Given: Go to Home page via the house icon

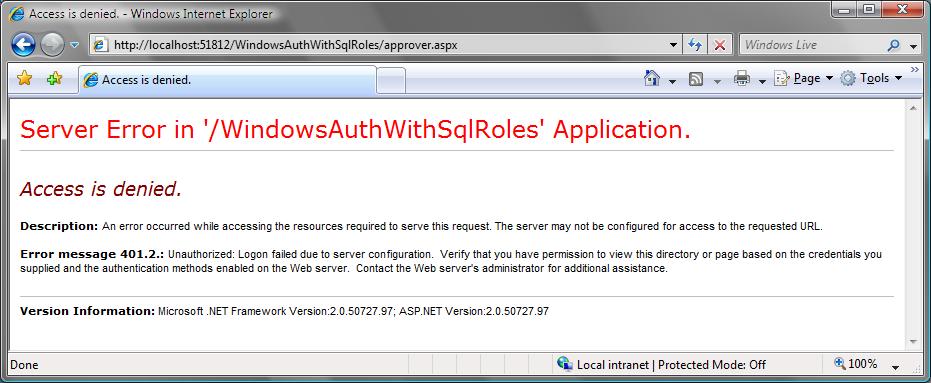Looking at the screenshot, I should (652, 78).
